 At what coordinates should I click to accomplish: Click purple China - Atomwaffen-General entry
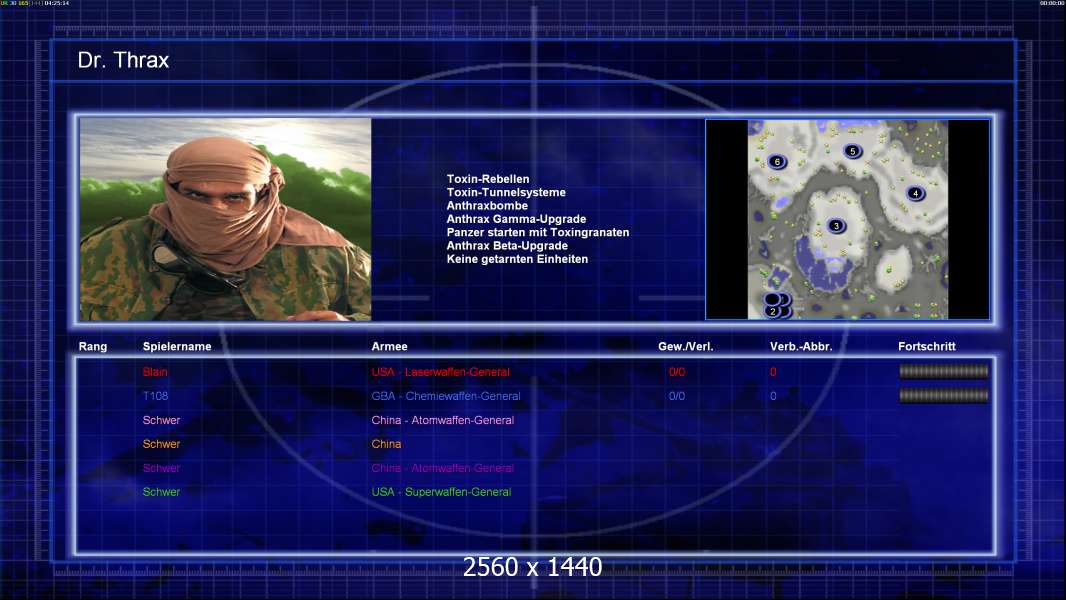tap(443, 468)
